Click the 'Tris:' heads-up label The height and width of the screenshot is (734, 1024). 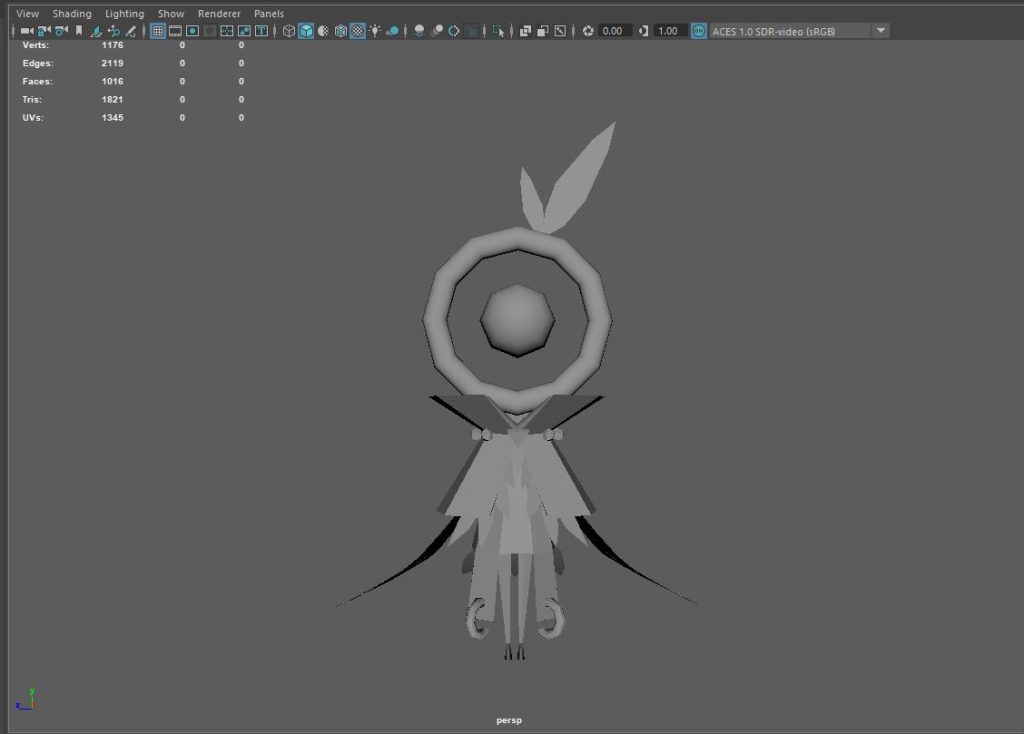pyautogui.click(x=32, y=100)
